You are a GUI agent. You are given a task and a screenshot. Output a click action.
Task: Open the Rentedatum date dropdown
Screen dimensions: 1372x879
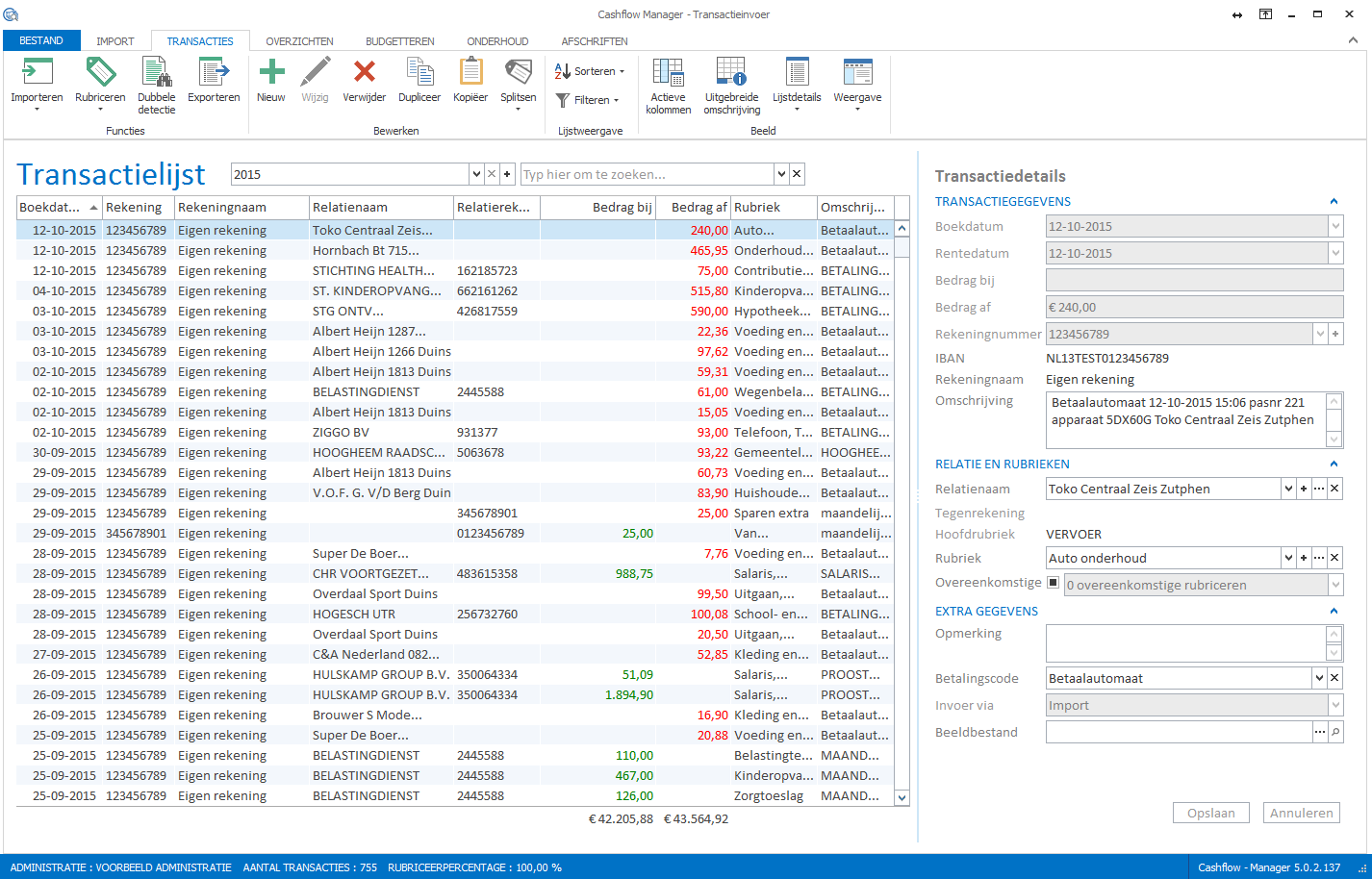point(1335,253)
